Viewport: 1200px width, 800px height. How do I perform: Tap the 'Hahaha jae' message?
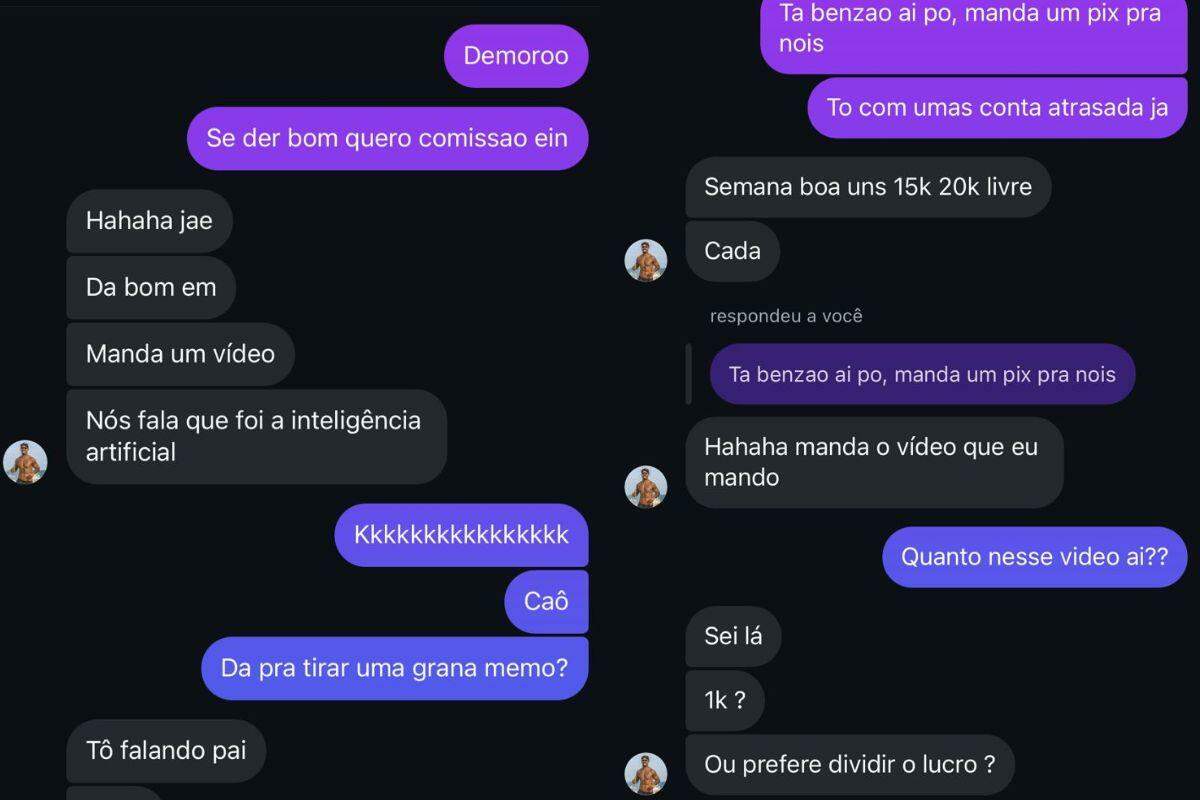149,221
